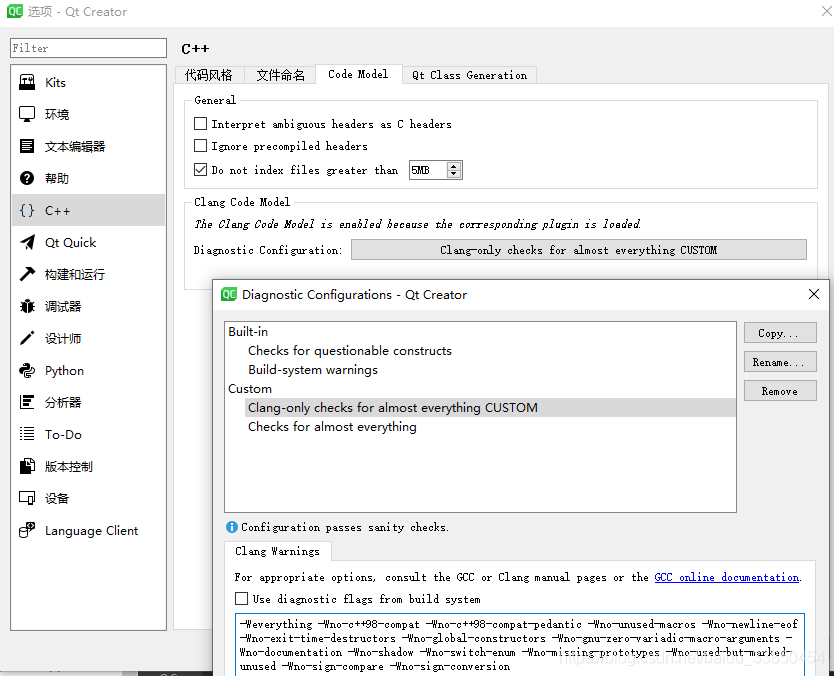Open the 构建和运行 category label
This screenshot has height=676, width=834.
(x=74, y=274)
